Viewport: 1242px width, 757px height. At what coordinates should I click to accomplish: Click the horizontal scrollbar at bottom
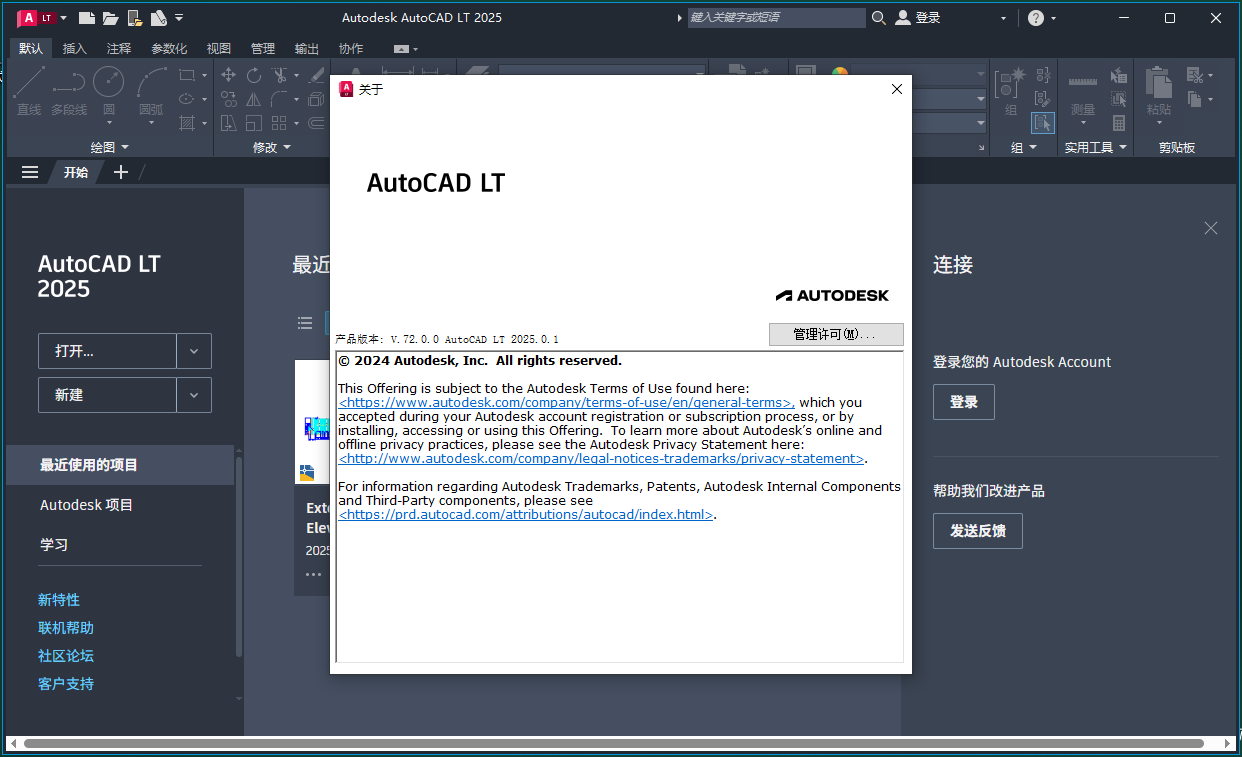(614, 743)
